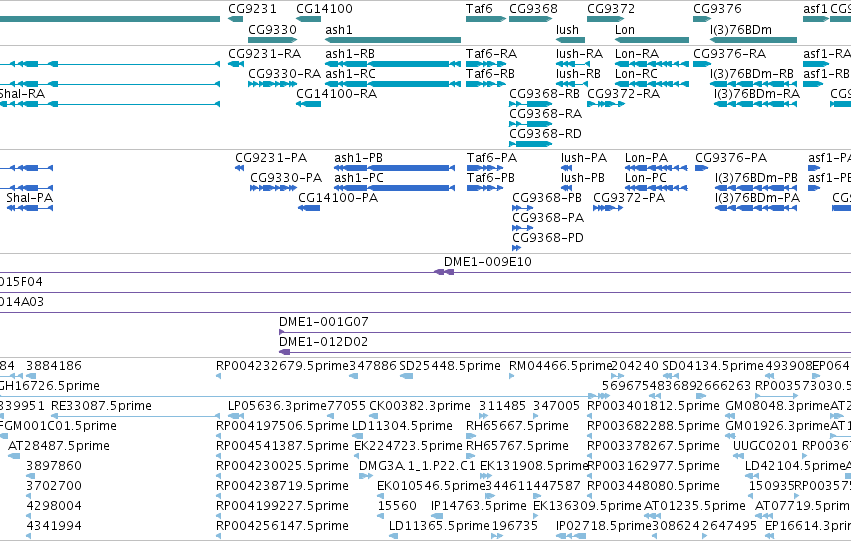Click protein CG14100-PA
Image resolution: width=851 pixels, height=541 pixels.
pyautogui.click(x=338, y=198)
